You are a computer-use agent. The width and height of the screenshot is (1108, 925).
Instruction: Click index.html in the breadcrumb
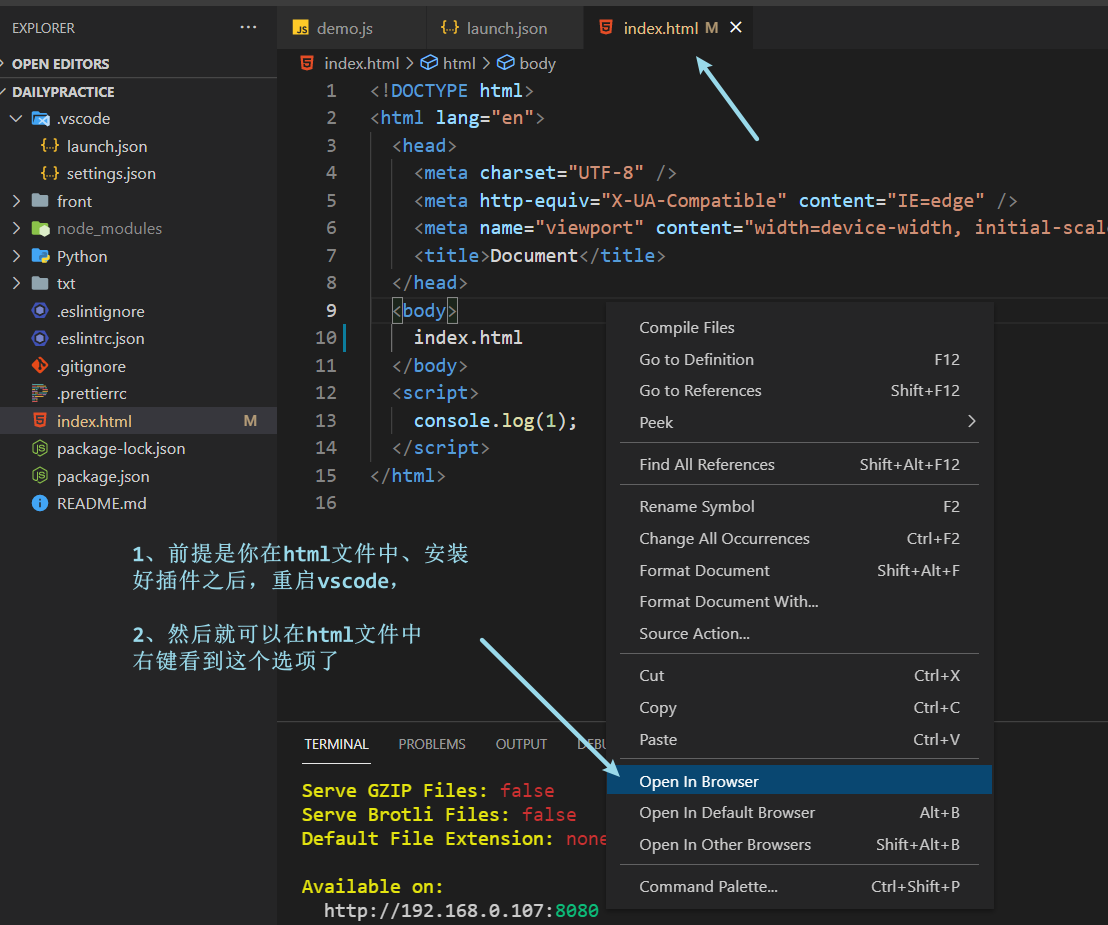[362, 64]
